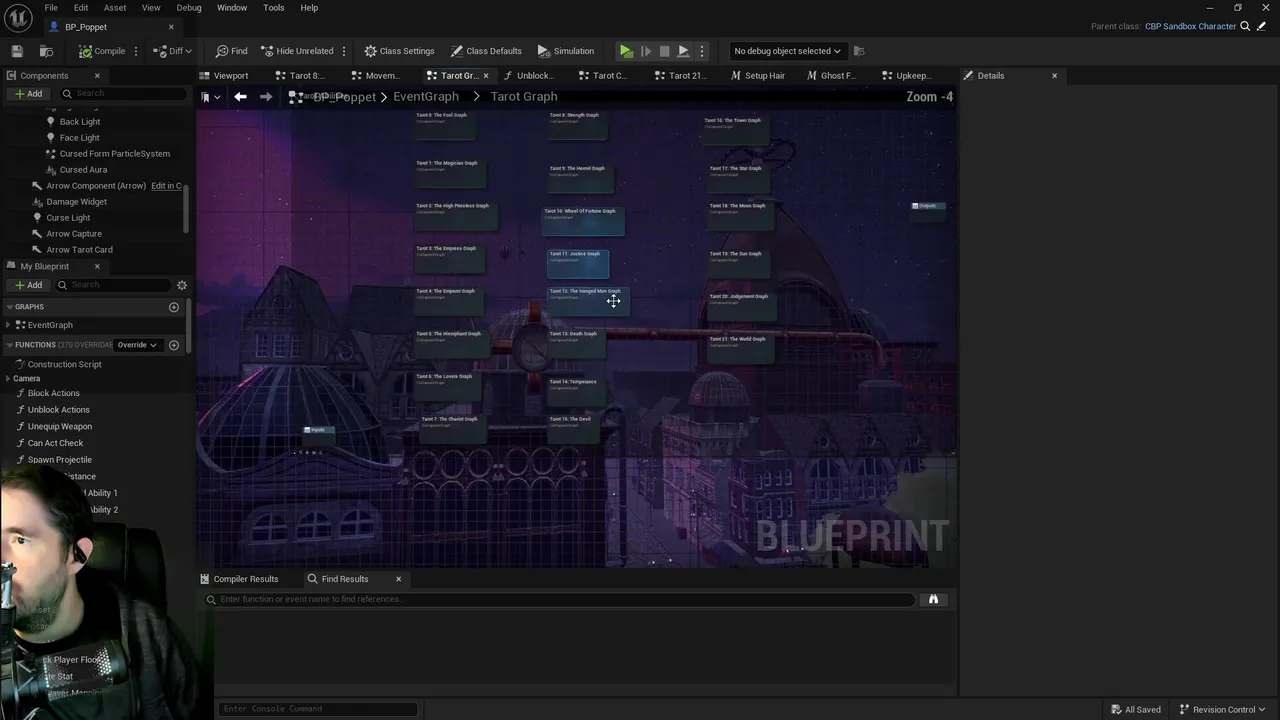The height and width of the screenshot is (720, 1280).
Task: Add a new function with plus icon
Action: point(174,345)
